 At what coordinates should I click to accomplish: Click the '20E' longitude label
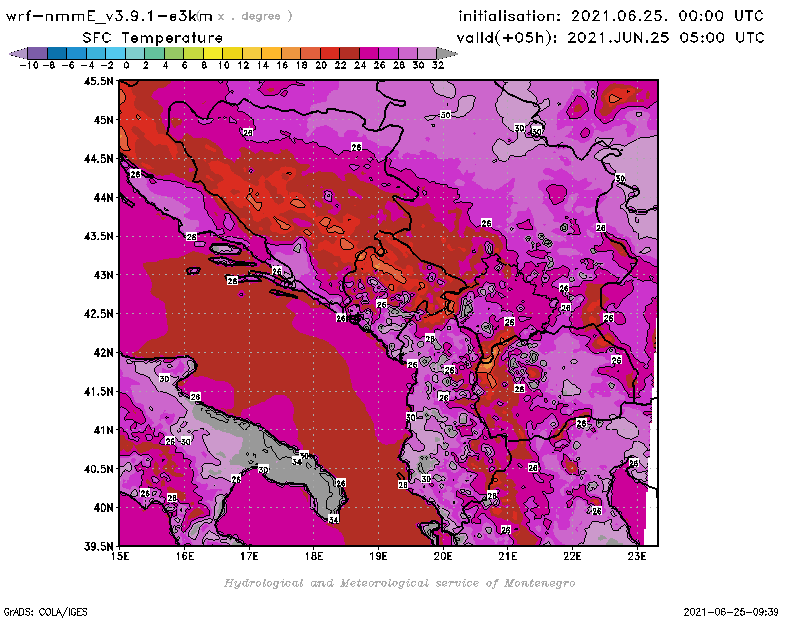pyautogui.click(x=443, y=556)
